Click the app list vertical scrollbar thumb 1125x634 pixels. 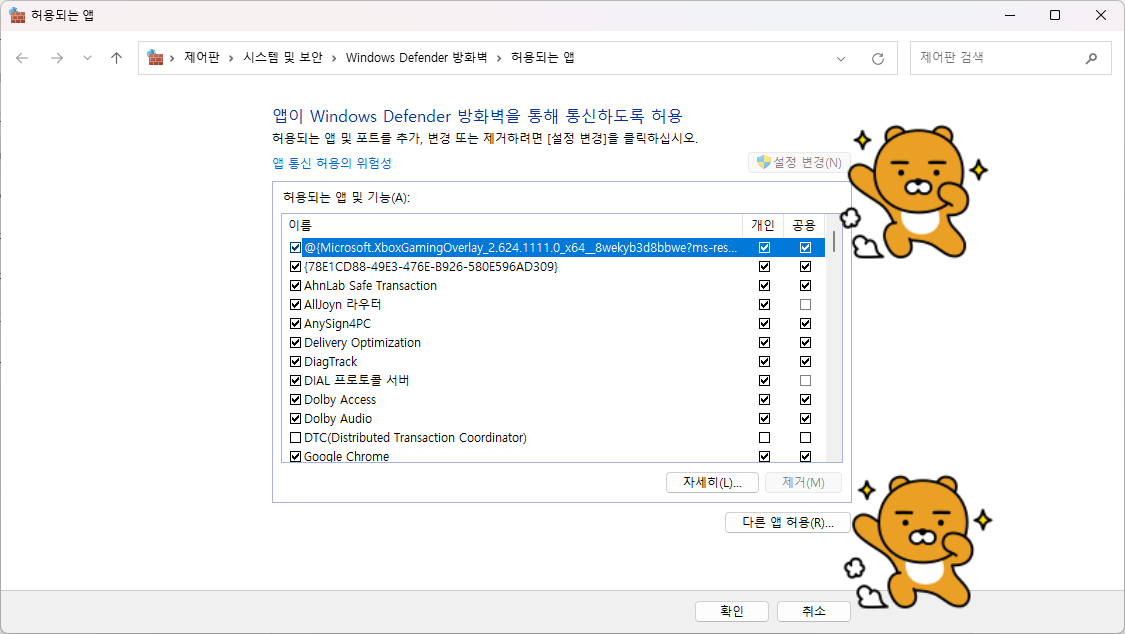[x=834, y=240]
